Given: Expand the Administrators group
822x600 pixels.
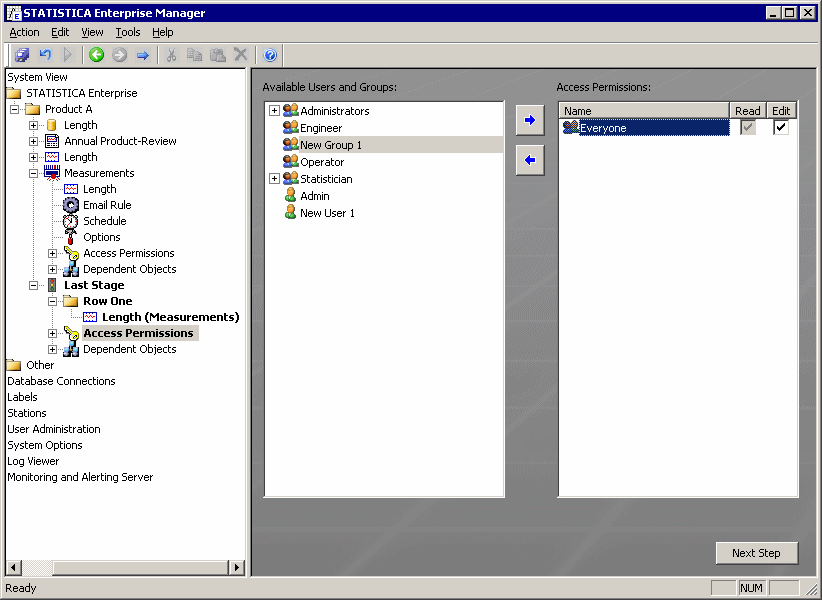Looking at the screenshot, I should [274, 111].
